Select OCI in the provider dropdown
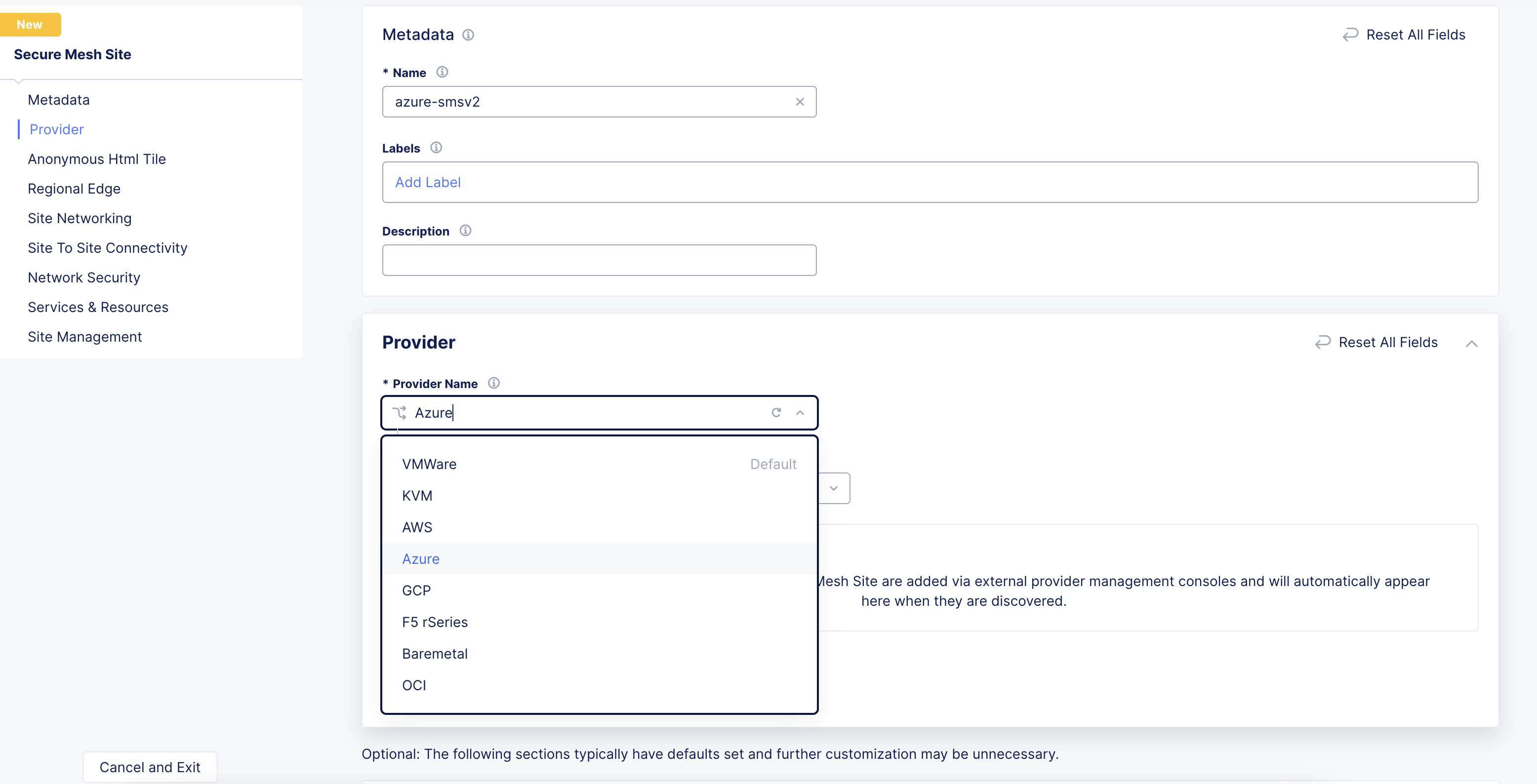1537x784 pixels. [x=414, y=686]
